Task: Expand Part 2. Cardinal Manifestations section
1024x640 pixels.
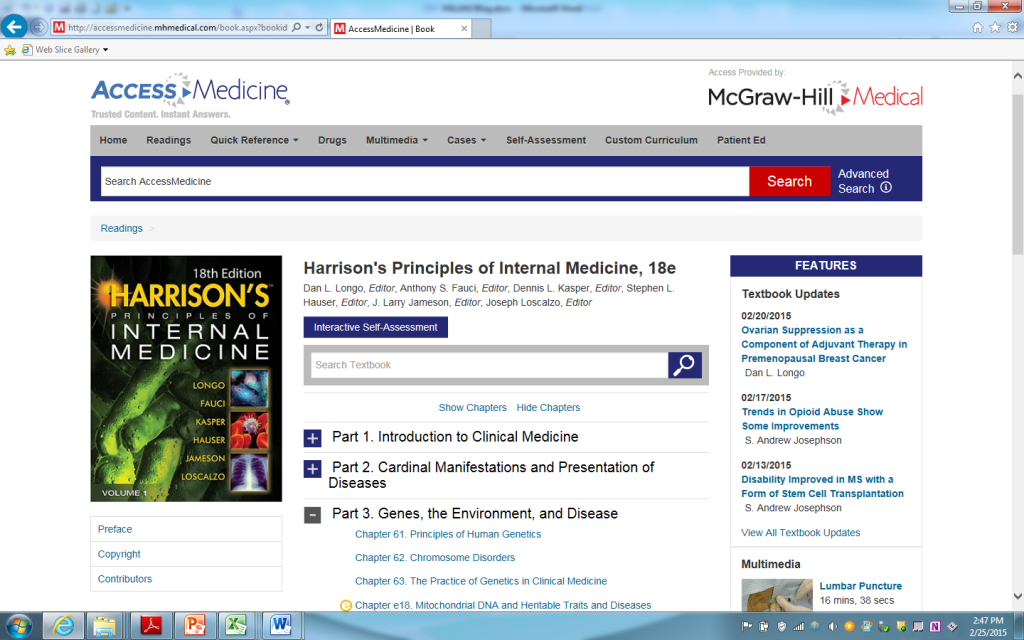Action: [x=312, y=469]
